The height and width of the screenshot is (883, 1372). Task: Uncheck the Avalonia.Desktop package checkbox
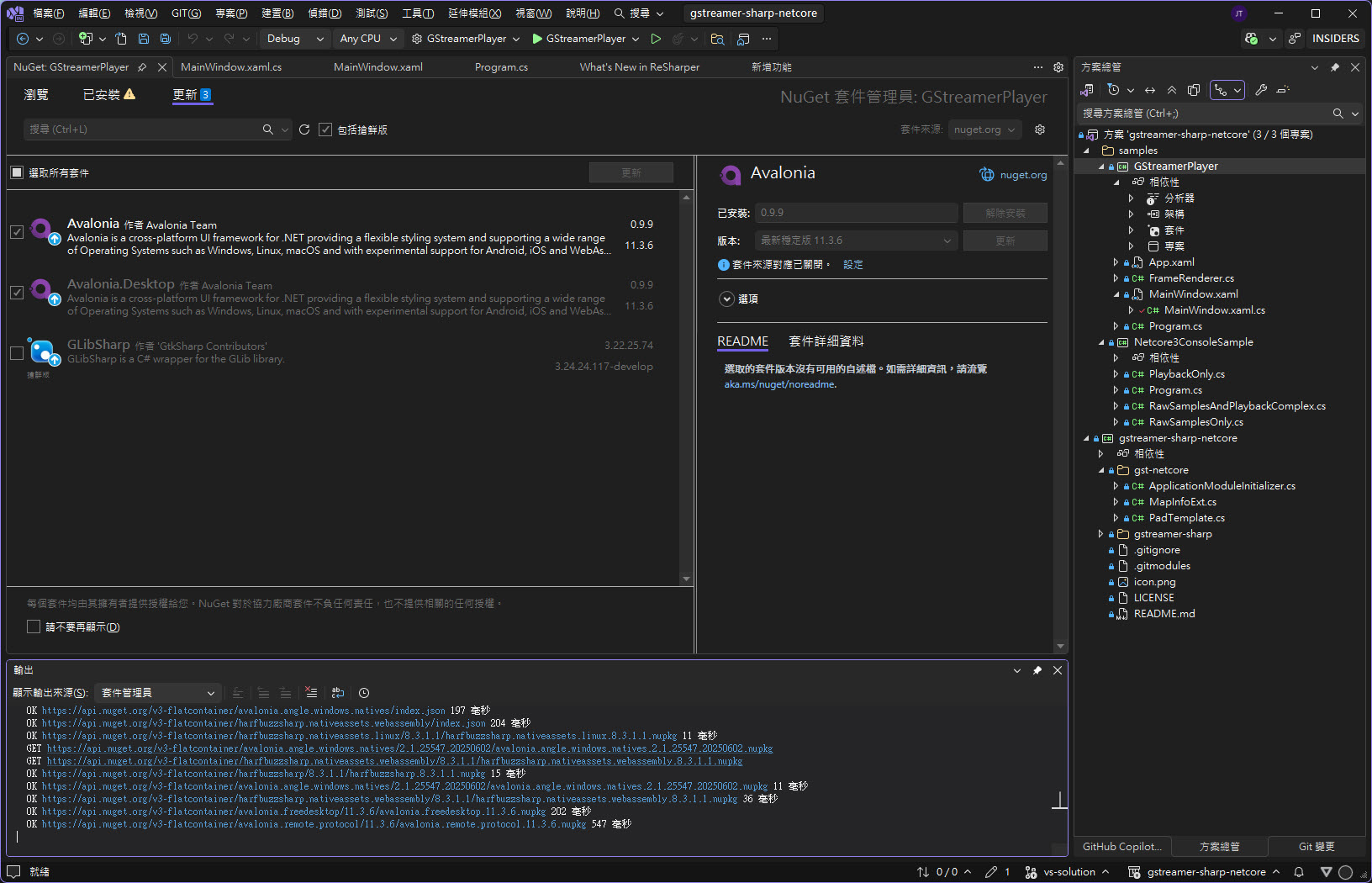click(x=17, y=293)
